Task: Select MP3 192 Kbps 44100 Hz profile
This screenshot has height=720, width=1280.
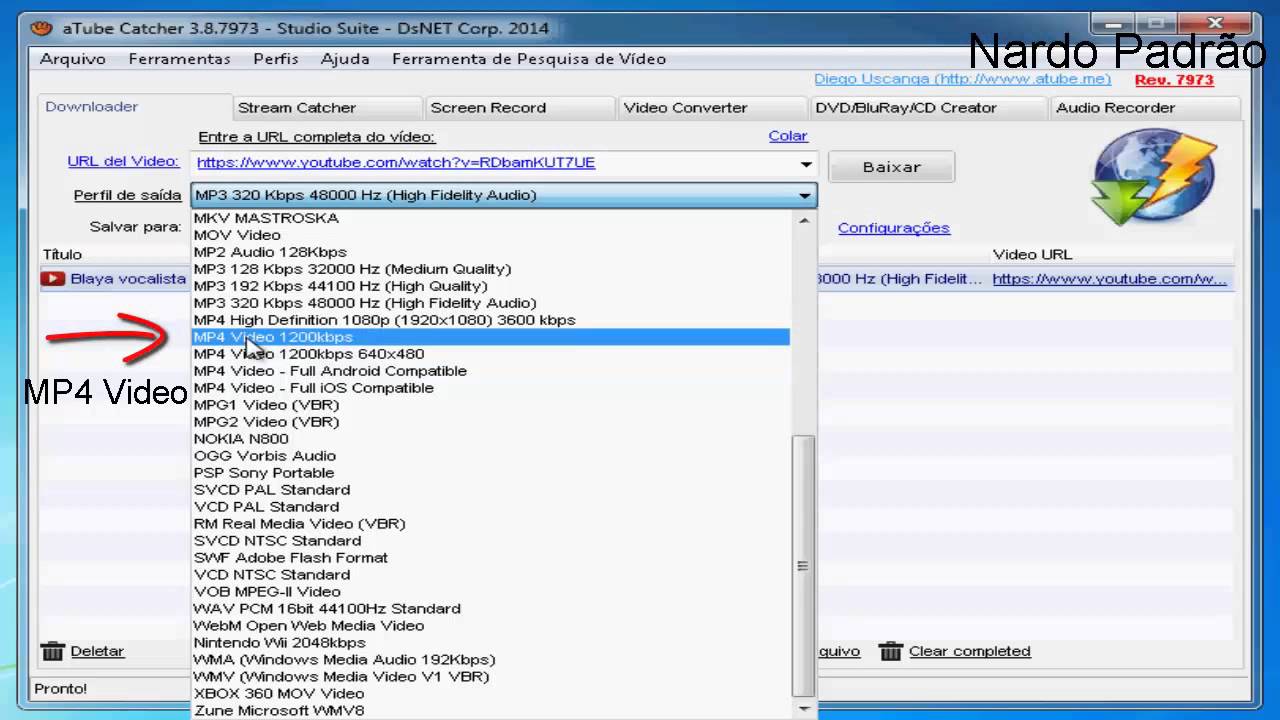Action: click(491, 286)
